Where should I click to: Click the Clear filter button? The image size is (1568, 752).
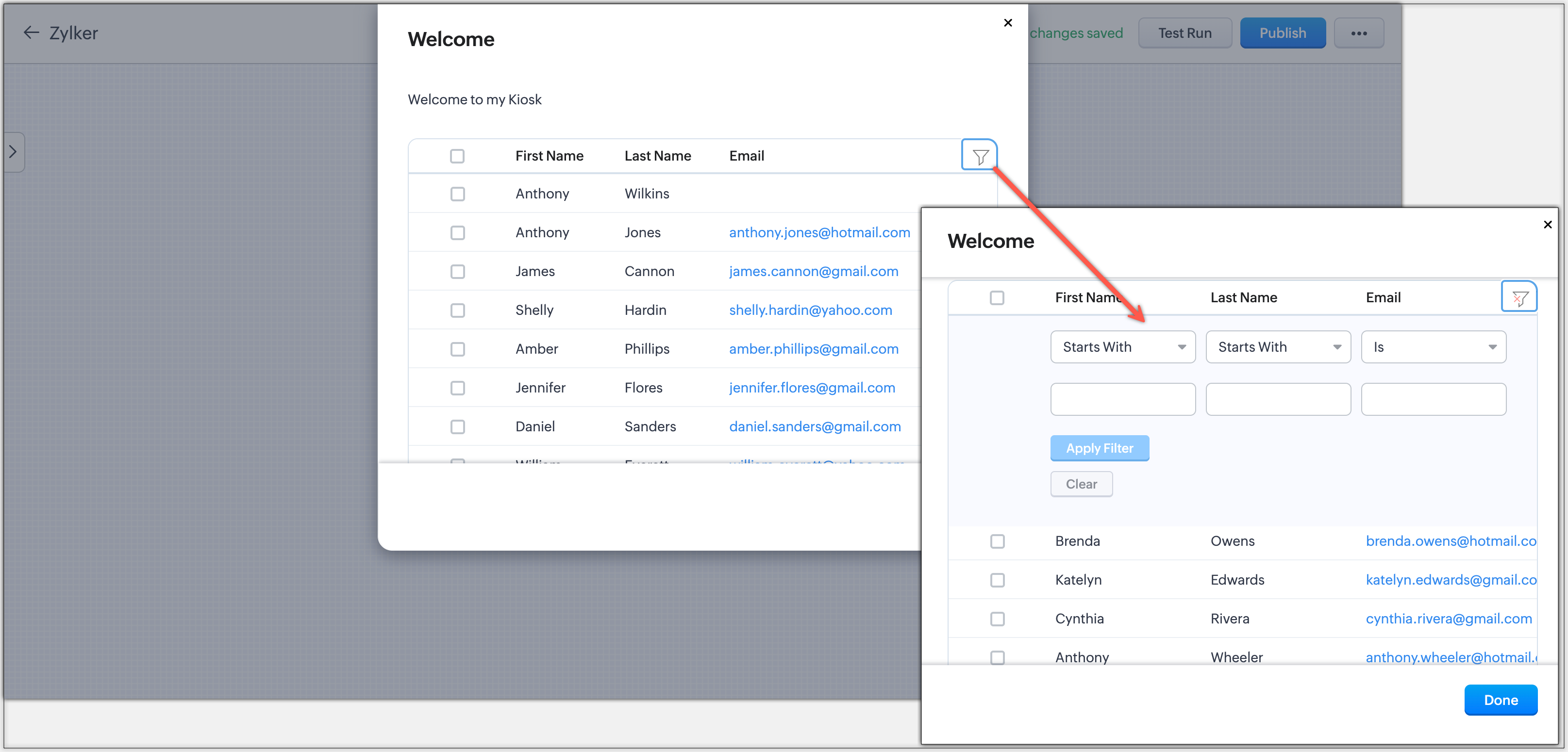pos(1081,484)
